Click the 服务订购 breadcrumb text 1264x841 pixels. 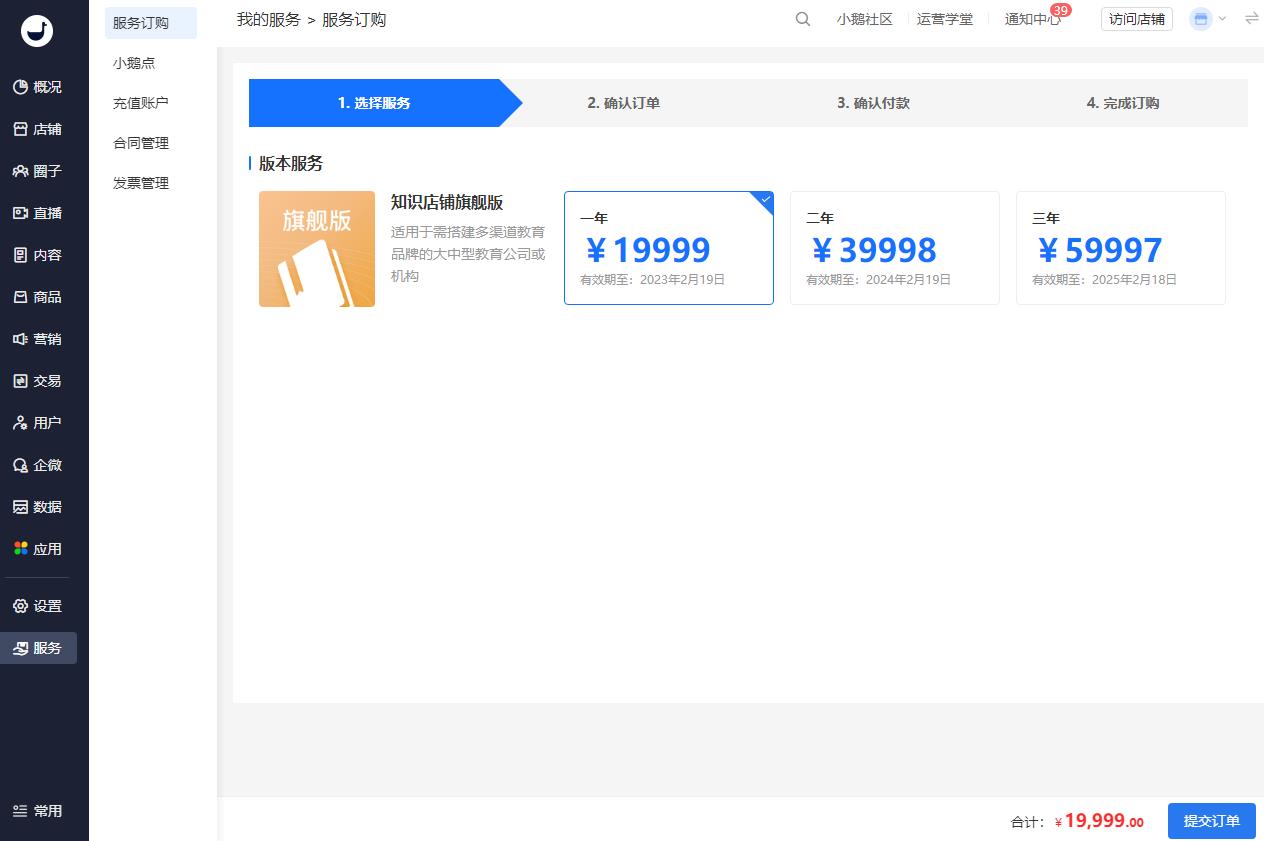(354, 19)
